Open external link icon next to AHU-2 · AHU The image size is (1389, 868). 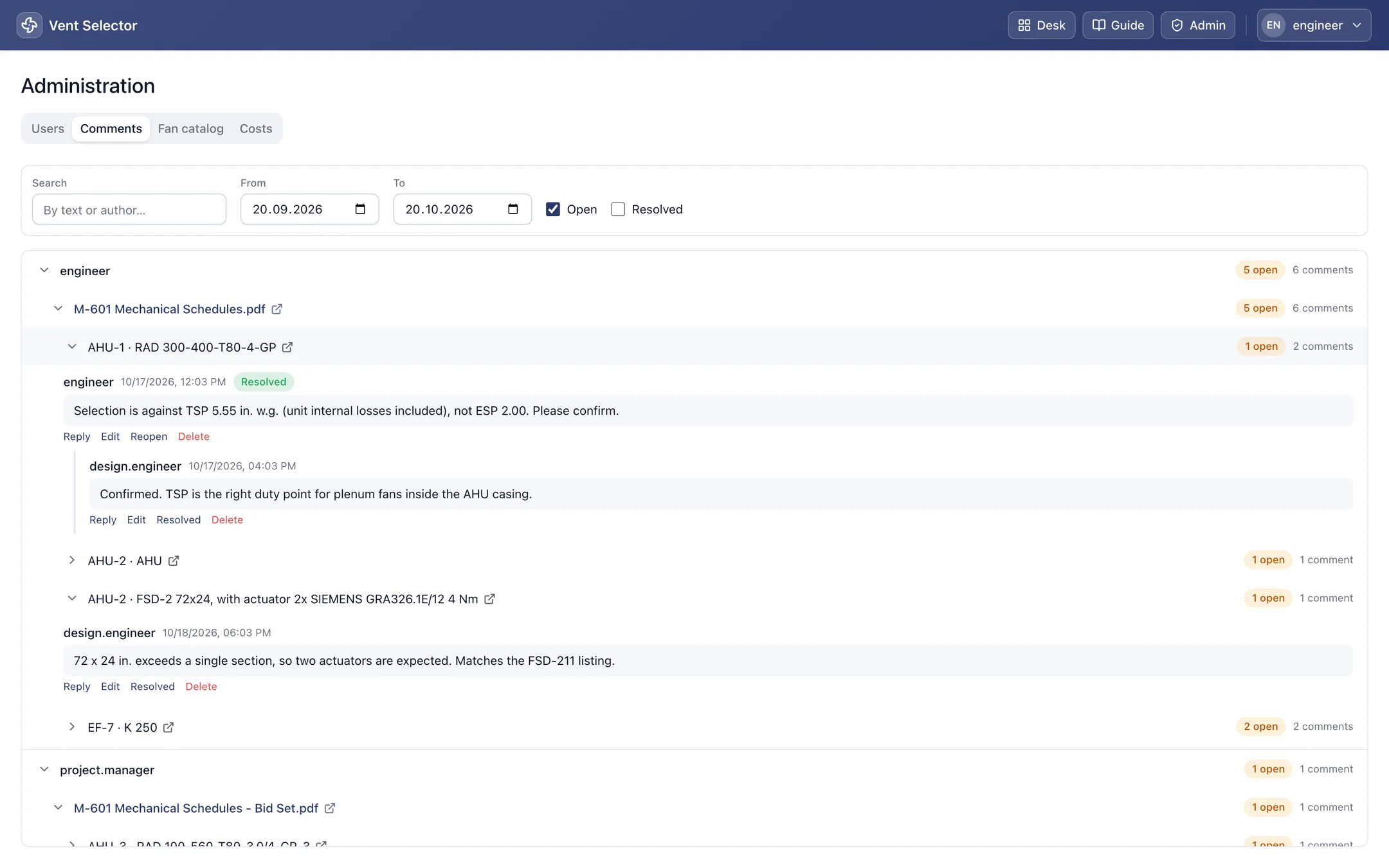[x=174, y=561]
